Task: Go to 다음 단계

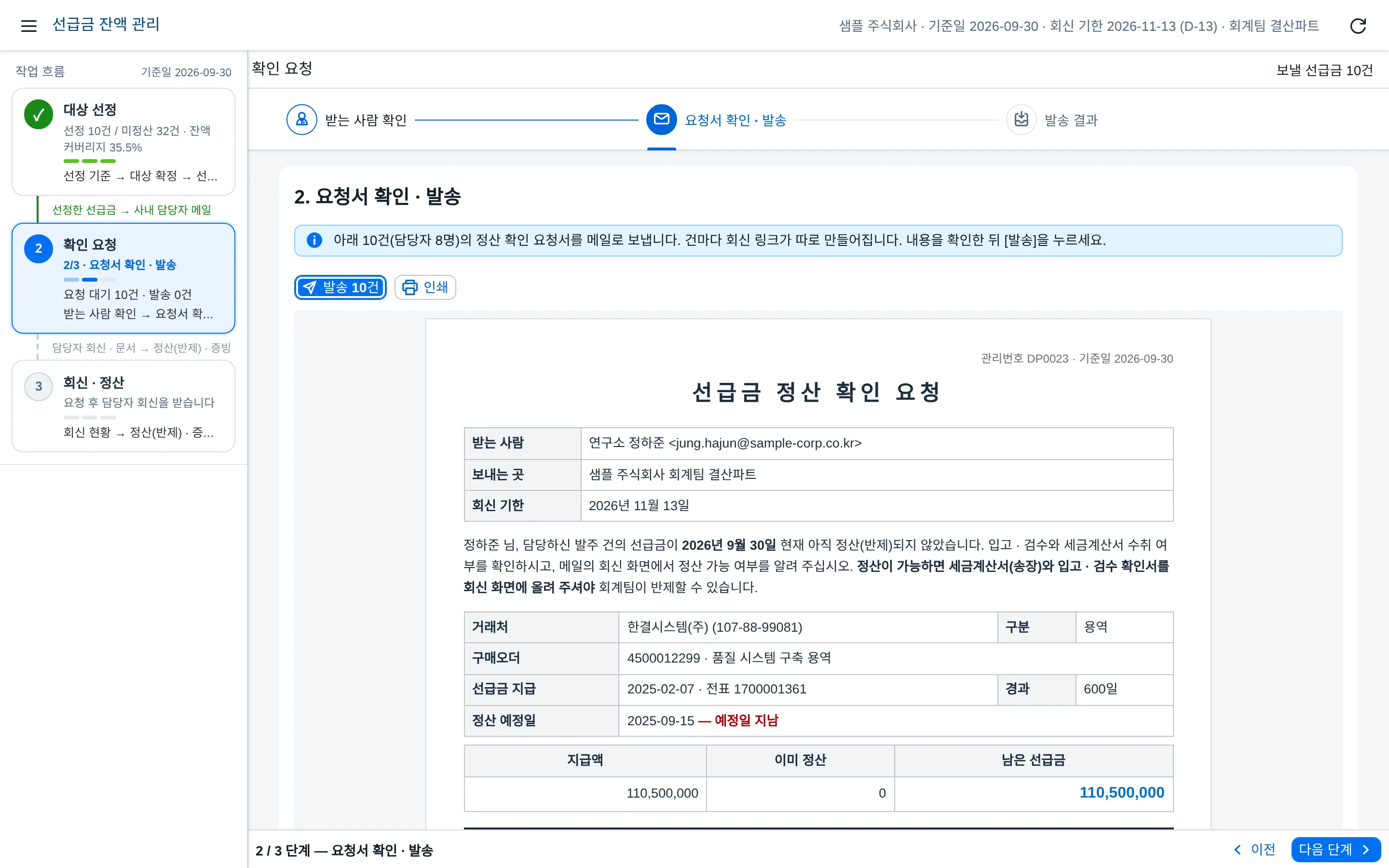Action: point(1335,849)
